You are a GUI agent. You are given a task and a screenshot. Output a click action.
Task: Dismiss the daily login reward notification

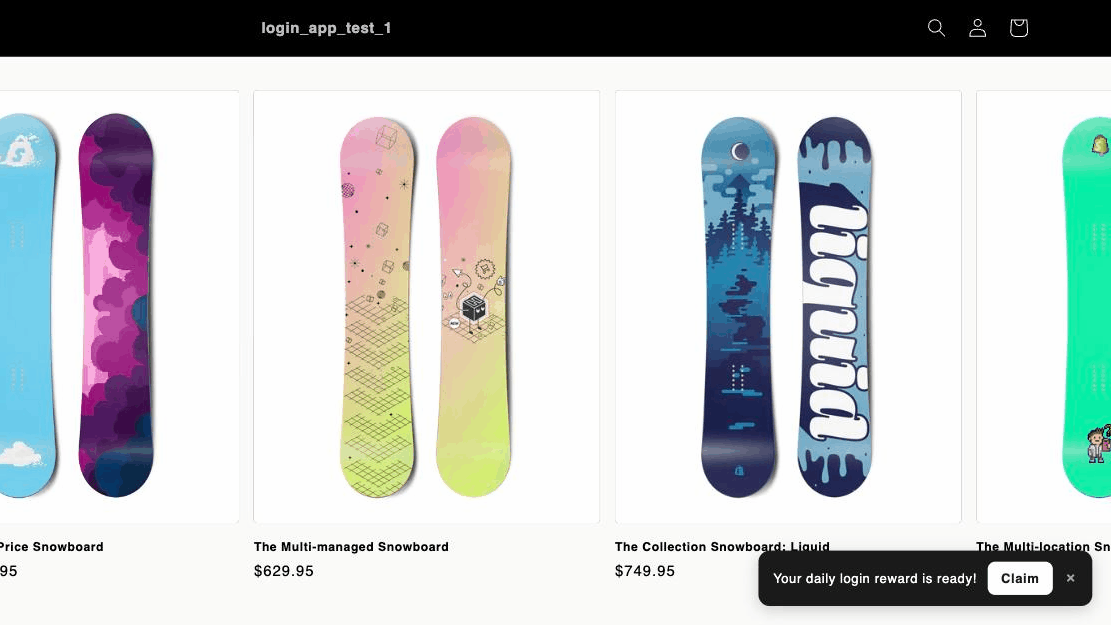(1071, 578)
